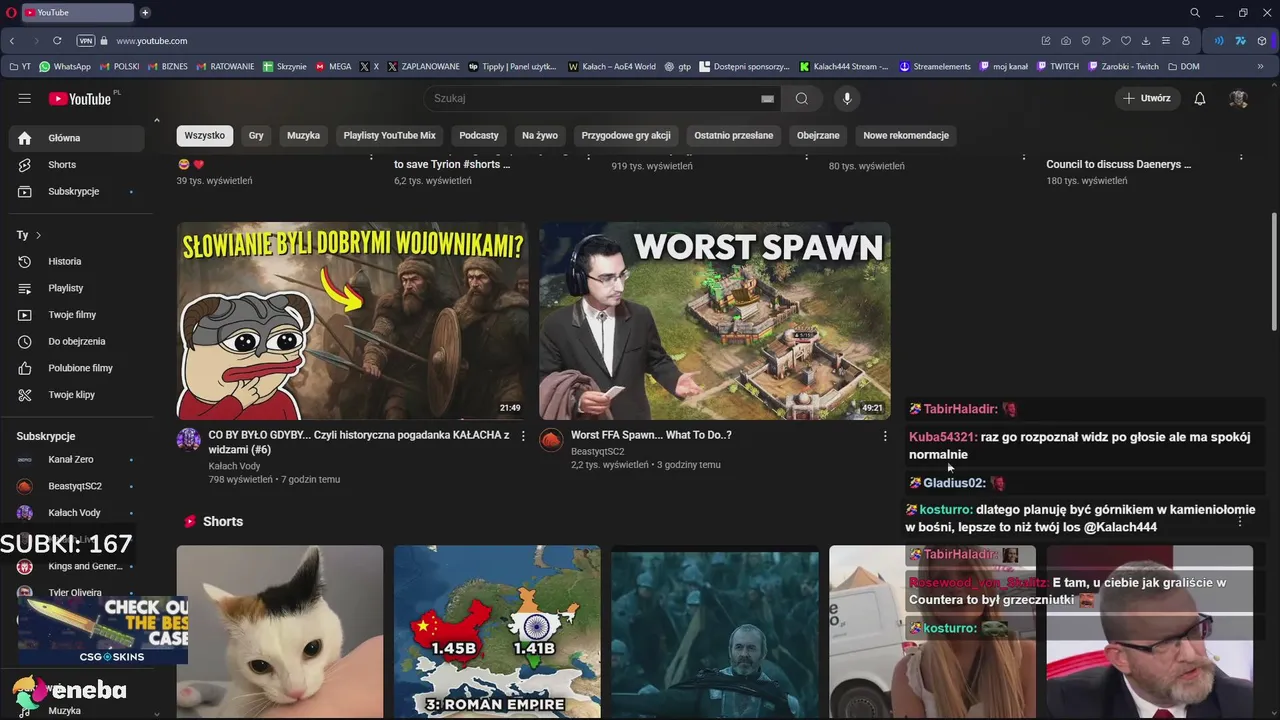The image size is (1280, 720).
Task: Open Playlisty in the sidebar
Action: coord(76,288)
